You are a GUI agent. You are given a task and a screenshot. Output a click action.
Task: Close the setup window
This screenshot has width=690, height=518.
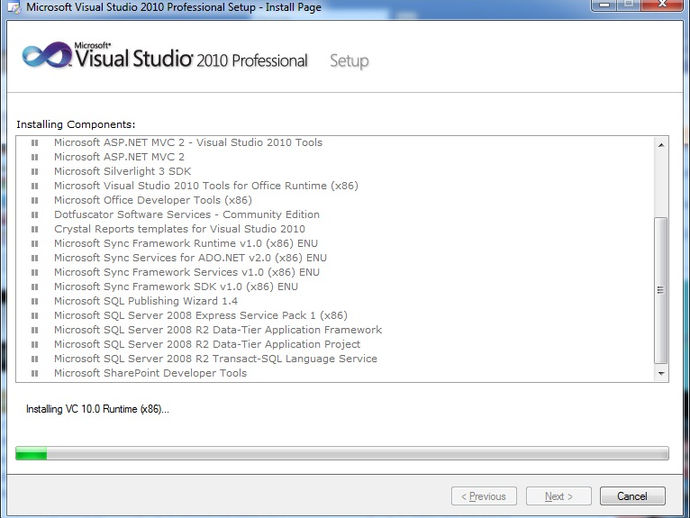pos(662,4)
